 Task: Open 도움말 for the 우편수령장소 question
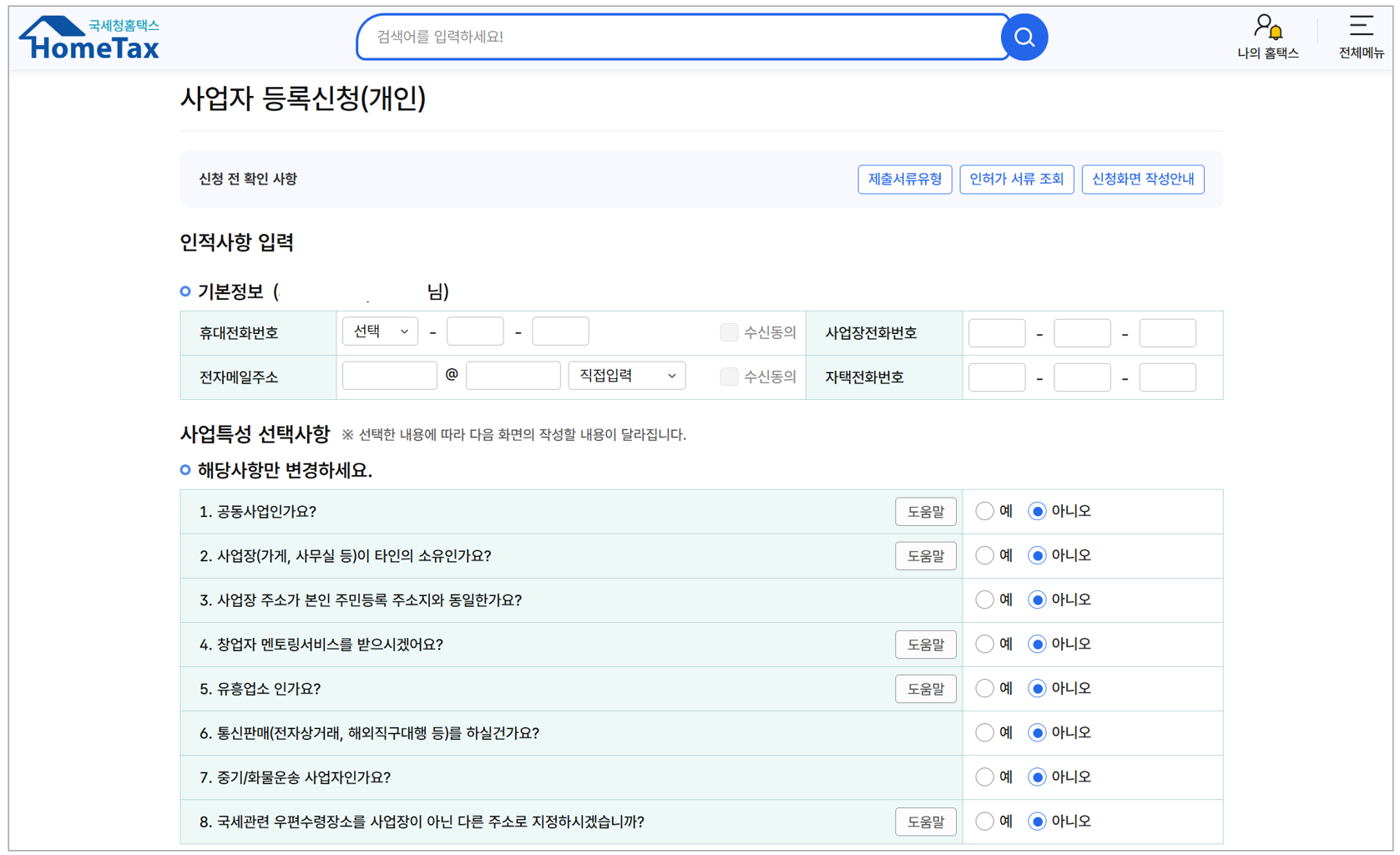click(925, 822)
